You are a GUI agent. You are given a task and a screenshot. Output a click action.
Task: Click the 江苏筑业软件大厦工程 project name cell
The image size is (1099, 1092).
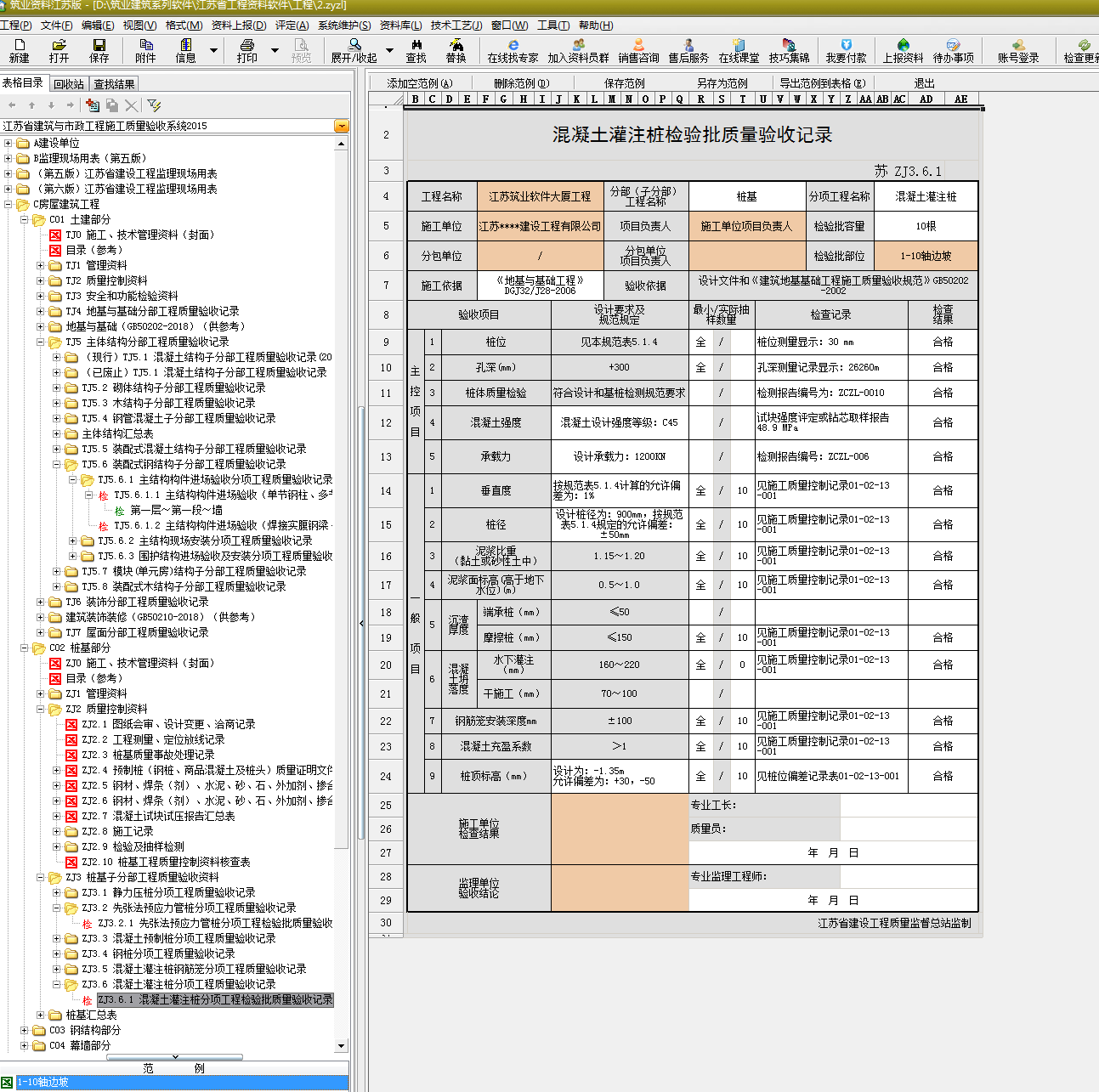coord(540,196)
